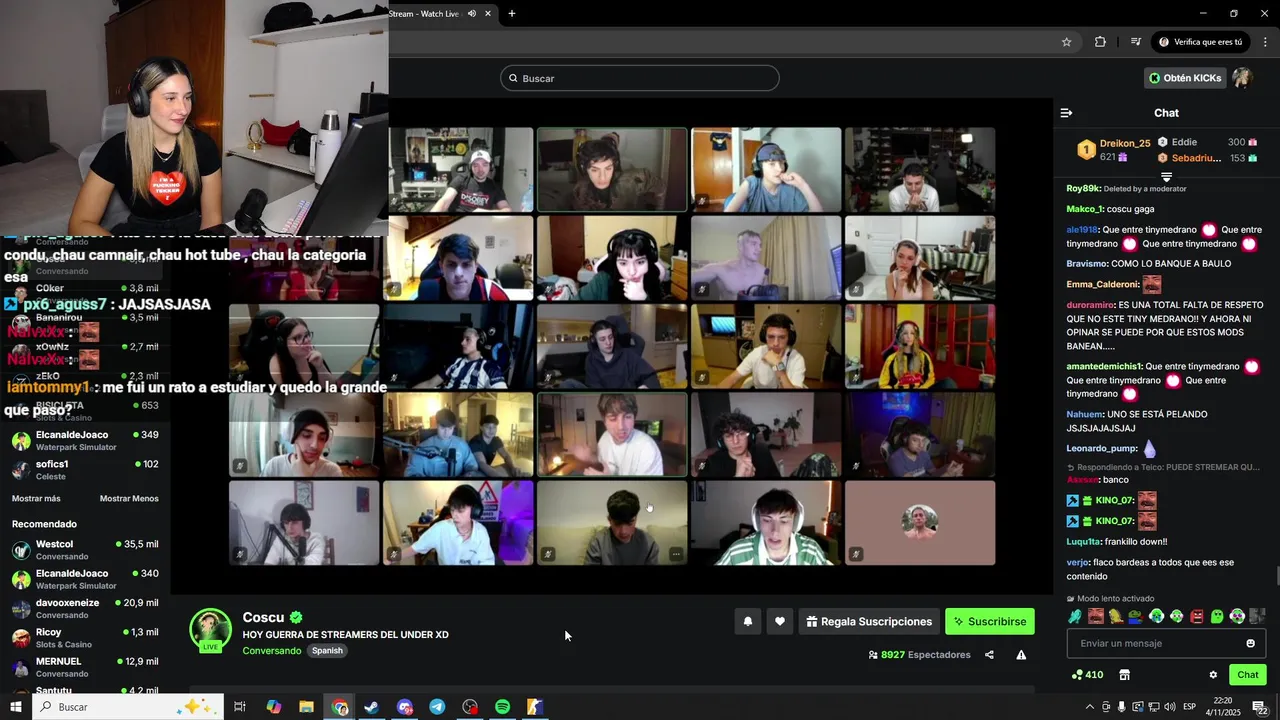The width and height of the screenshot is (1280, 720).
Task: Insert the red angry face emote
Action: point(1197,616)
